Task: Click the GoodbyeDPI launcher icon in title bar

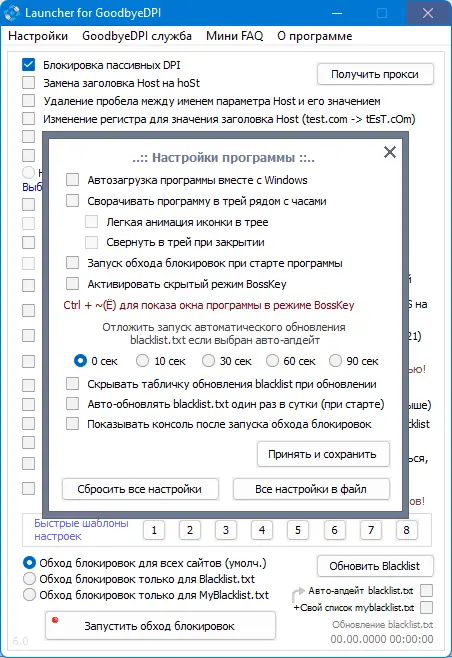Action: pos(11,13)
